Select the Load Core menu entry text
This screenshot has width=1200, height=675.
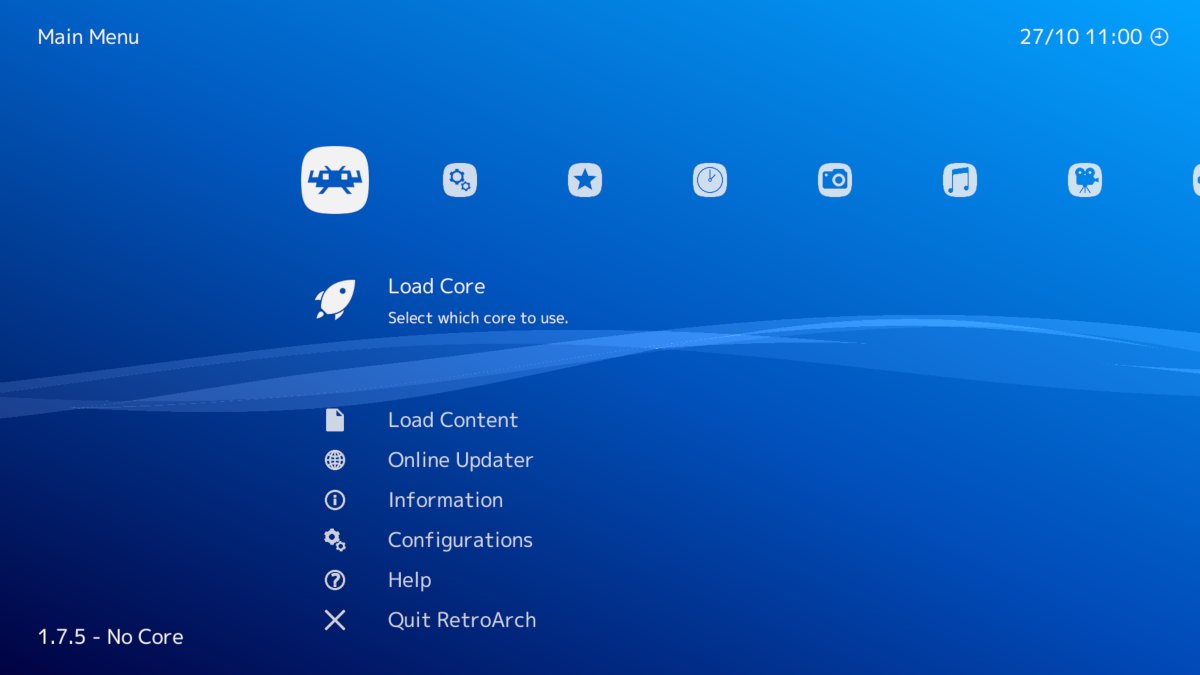click(x=436, y=286)
